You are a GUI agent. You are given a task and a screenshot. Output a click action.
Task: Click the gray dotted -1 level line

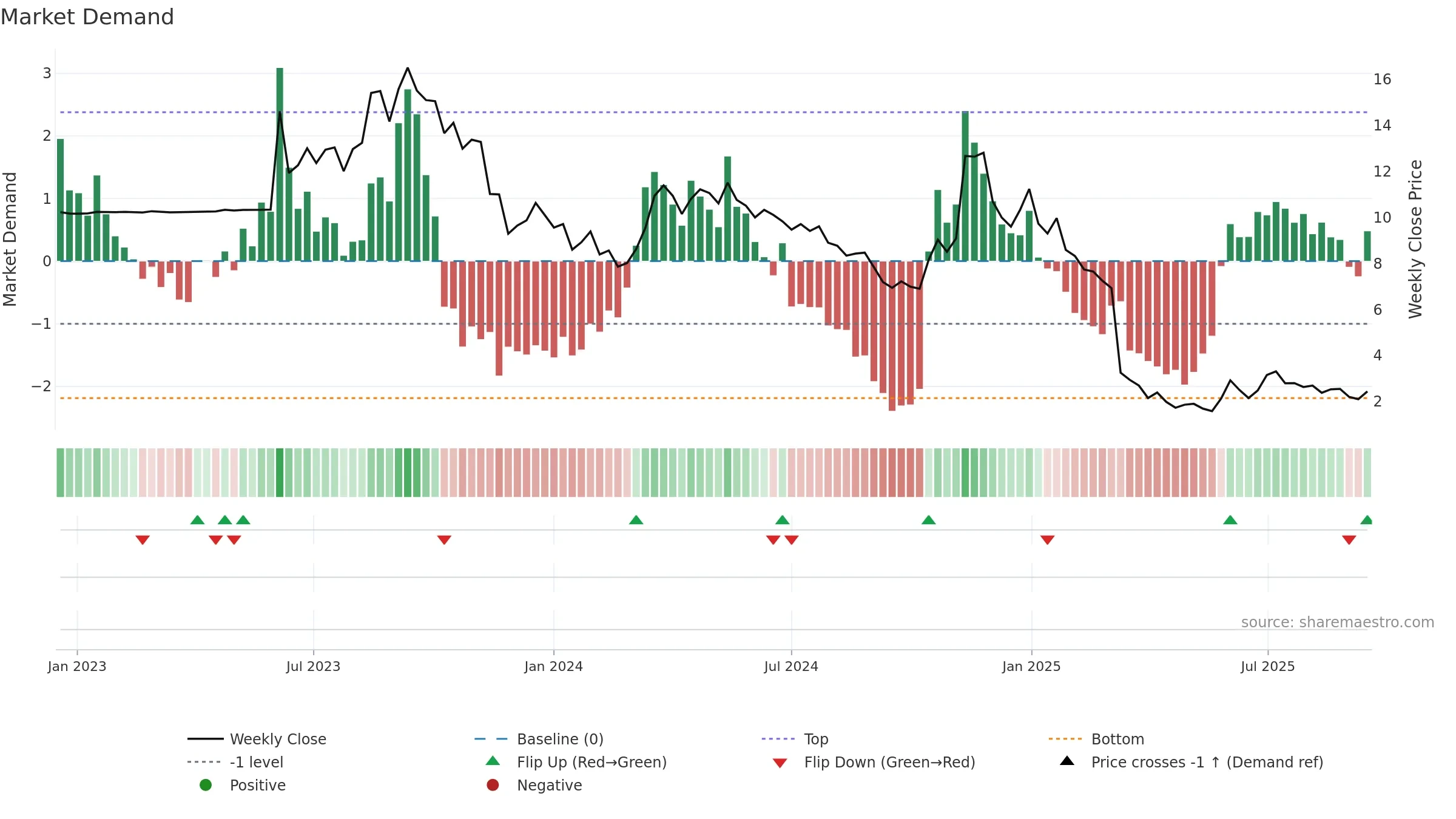click(x=713, y=324)
